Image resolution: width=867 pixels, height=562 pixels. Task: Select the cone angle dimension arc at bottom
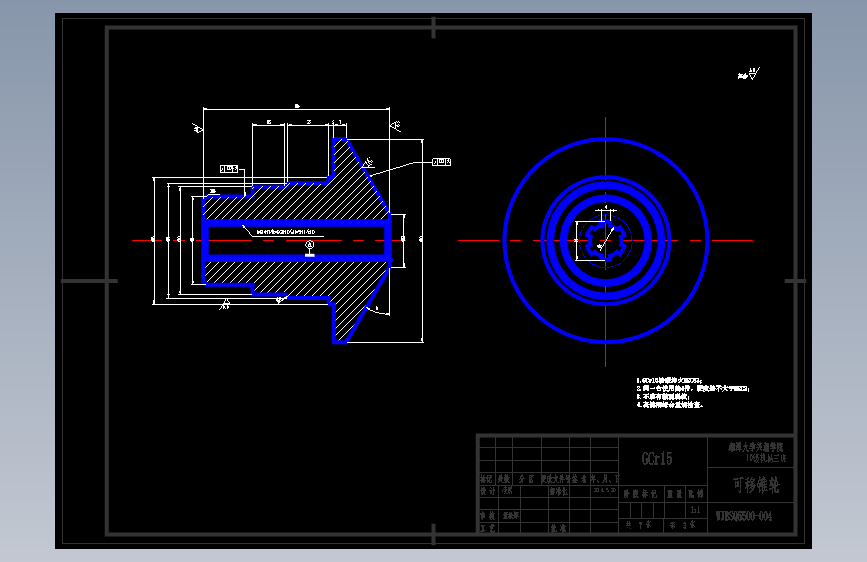(x=377, y=311)
